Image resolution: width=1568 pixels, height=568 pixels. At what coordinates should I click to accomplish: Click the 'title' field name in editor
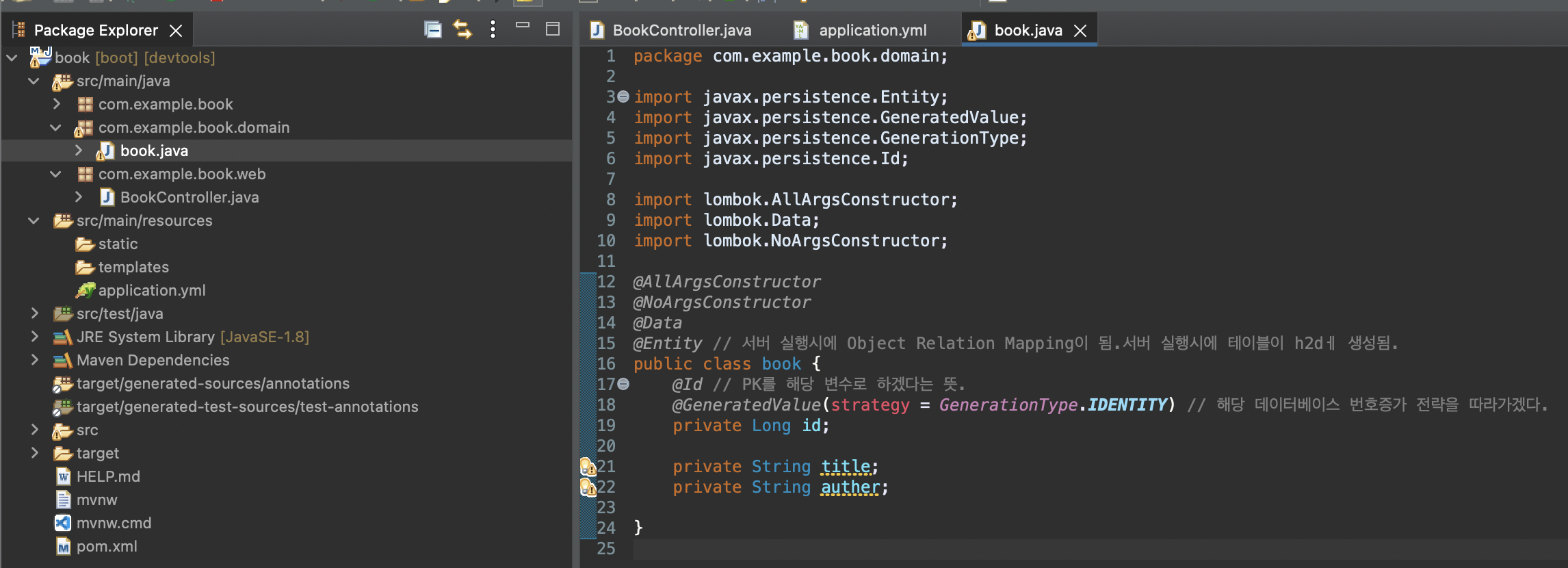click(846, 467)
